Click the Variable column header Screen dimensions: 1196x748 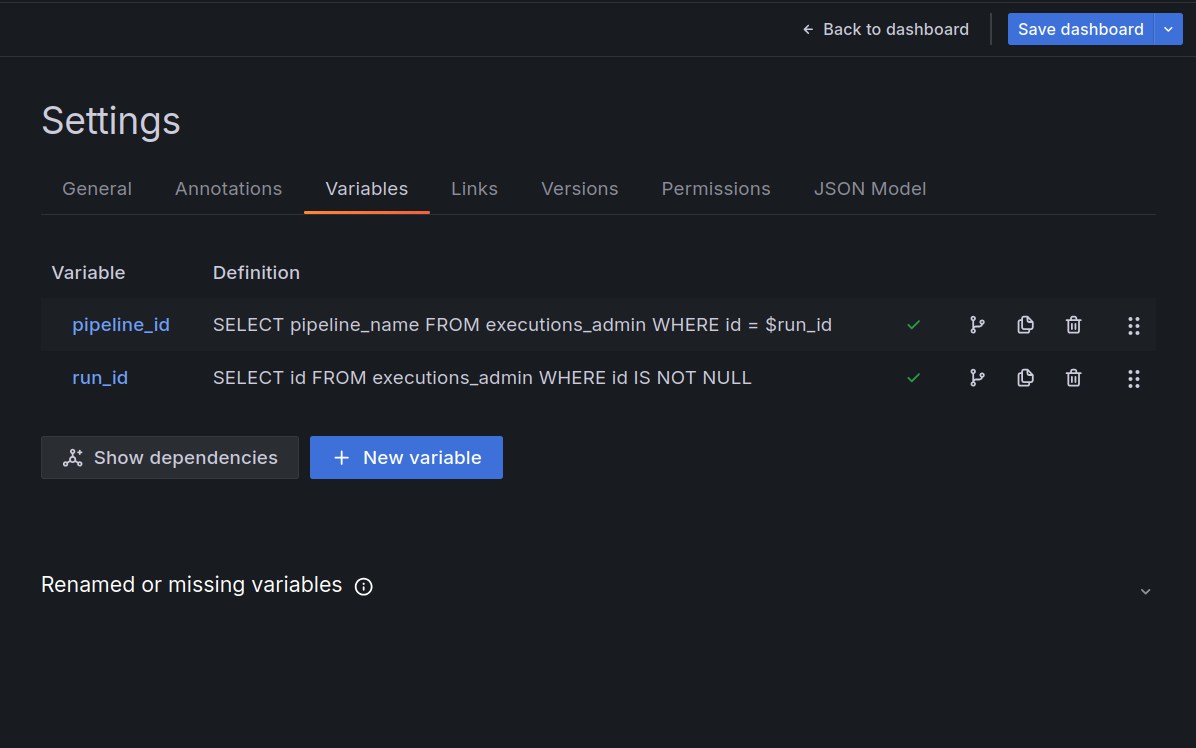[x=88, y=273]
